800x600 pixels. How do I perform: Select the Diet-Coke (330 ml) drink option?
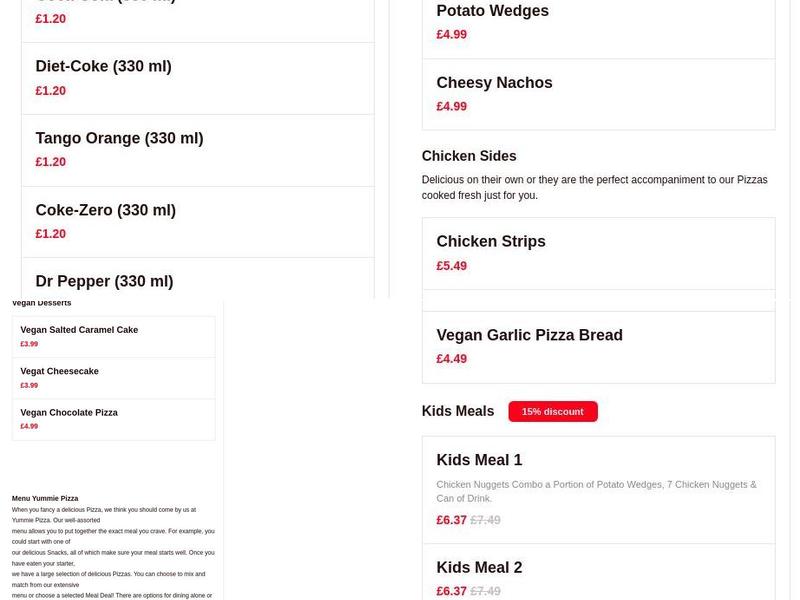click(102, 66)
